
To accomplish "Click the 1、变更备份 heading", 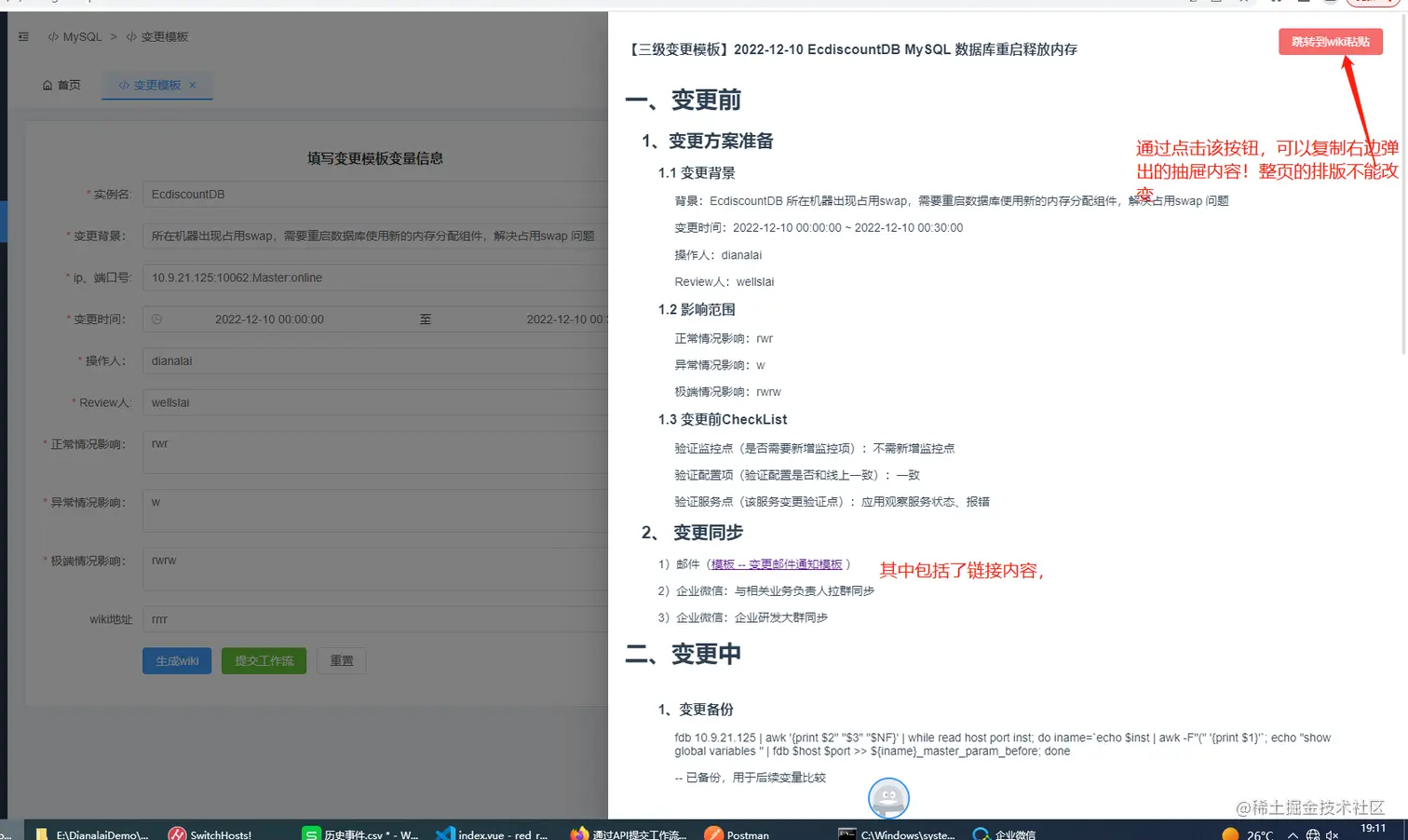I will [696, 710].
